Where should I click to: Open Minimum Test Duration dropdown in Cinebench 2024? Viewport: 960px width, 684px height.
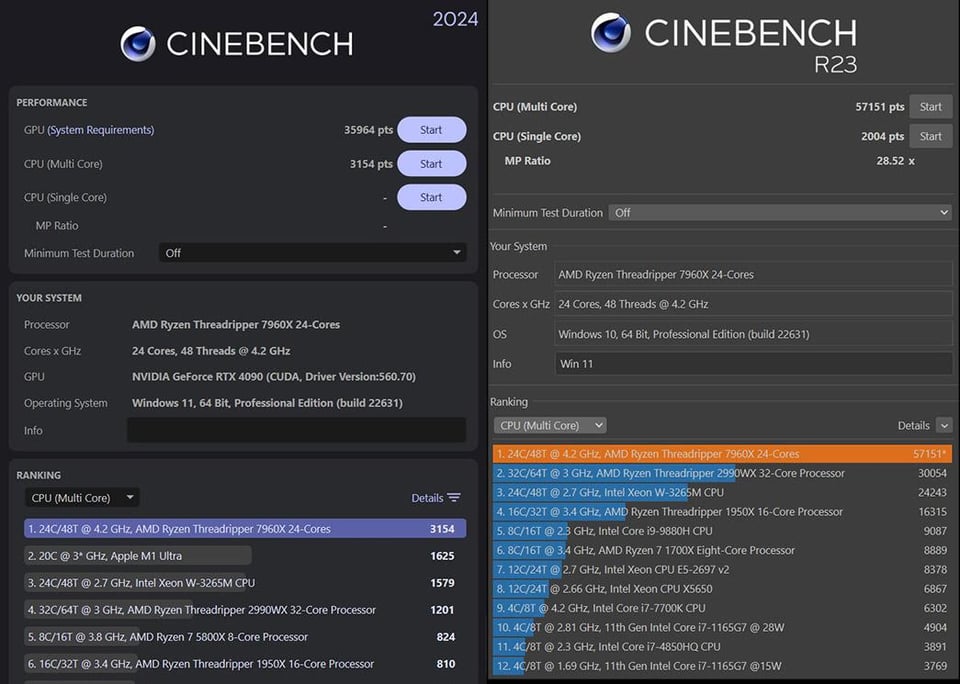pos(312,253)
